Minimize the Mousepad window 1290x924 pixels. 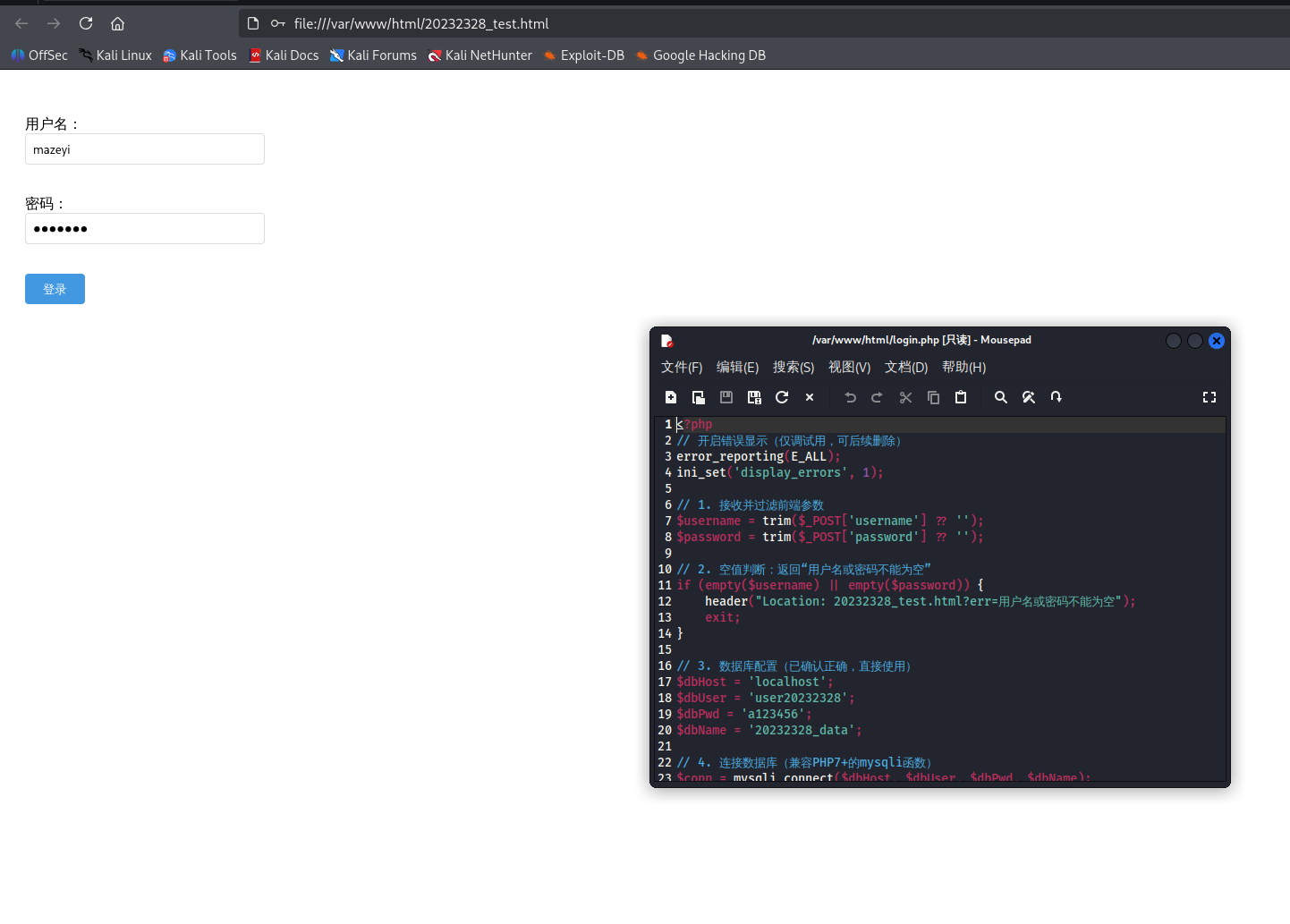[1174, 341]
